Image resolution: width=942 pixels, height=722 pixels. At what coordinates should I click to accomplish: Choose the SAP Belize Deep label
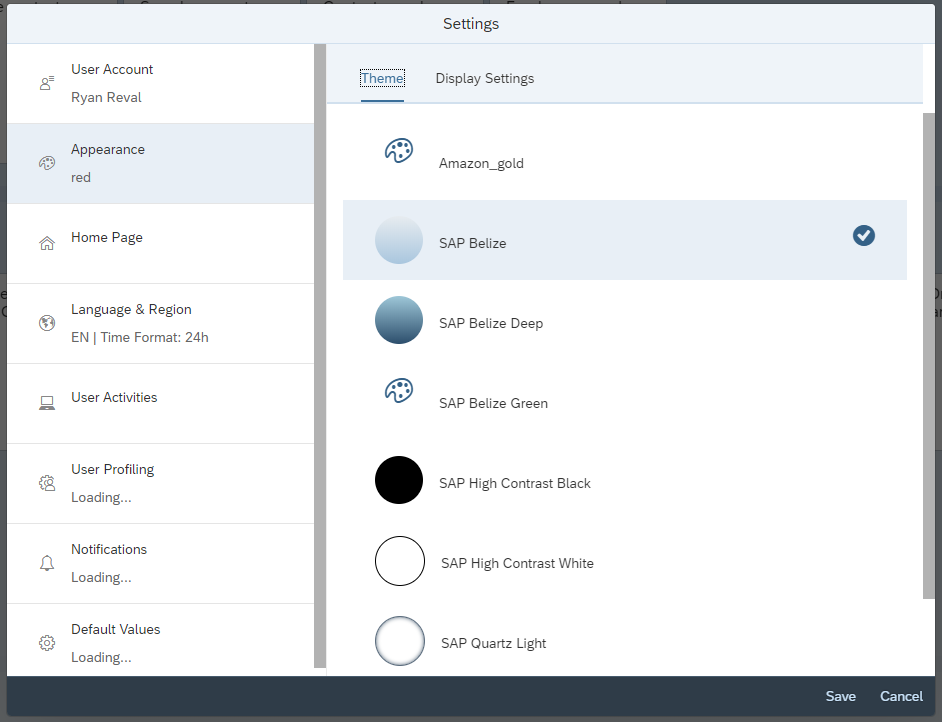click(x=491, y=323)
